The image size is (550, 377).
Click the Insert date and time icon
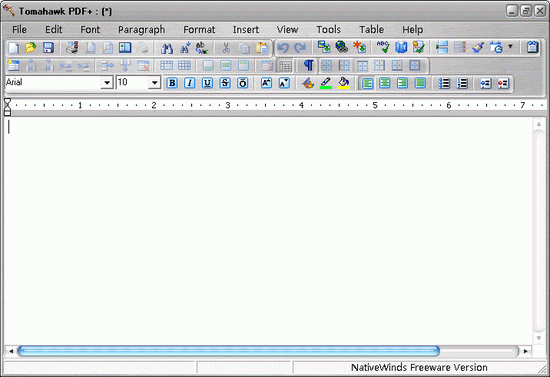496,47
